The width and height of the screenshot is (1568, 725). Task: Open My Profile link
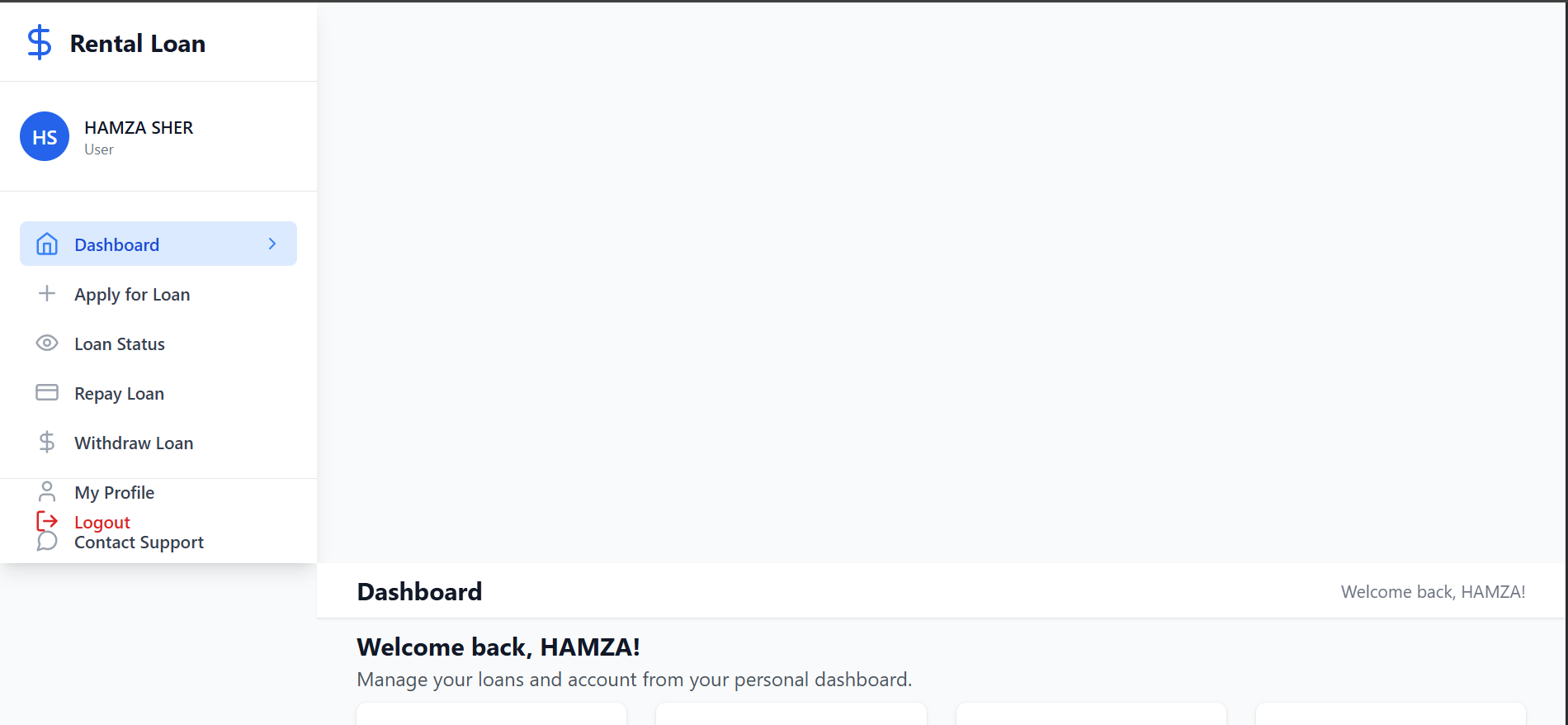pyautogui.click(x=114, y=492)
